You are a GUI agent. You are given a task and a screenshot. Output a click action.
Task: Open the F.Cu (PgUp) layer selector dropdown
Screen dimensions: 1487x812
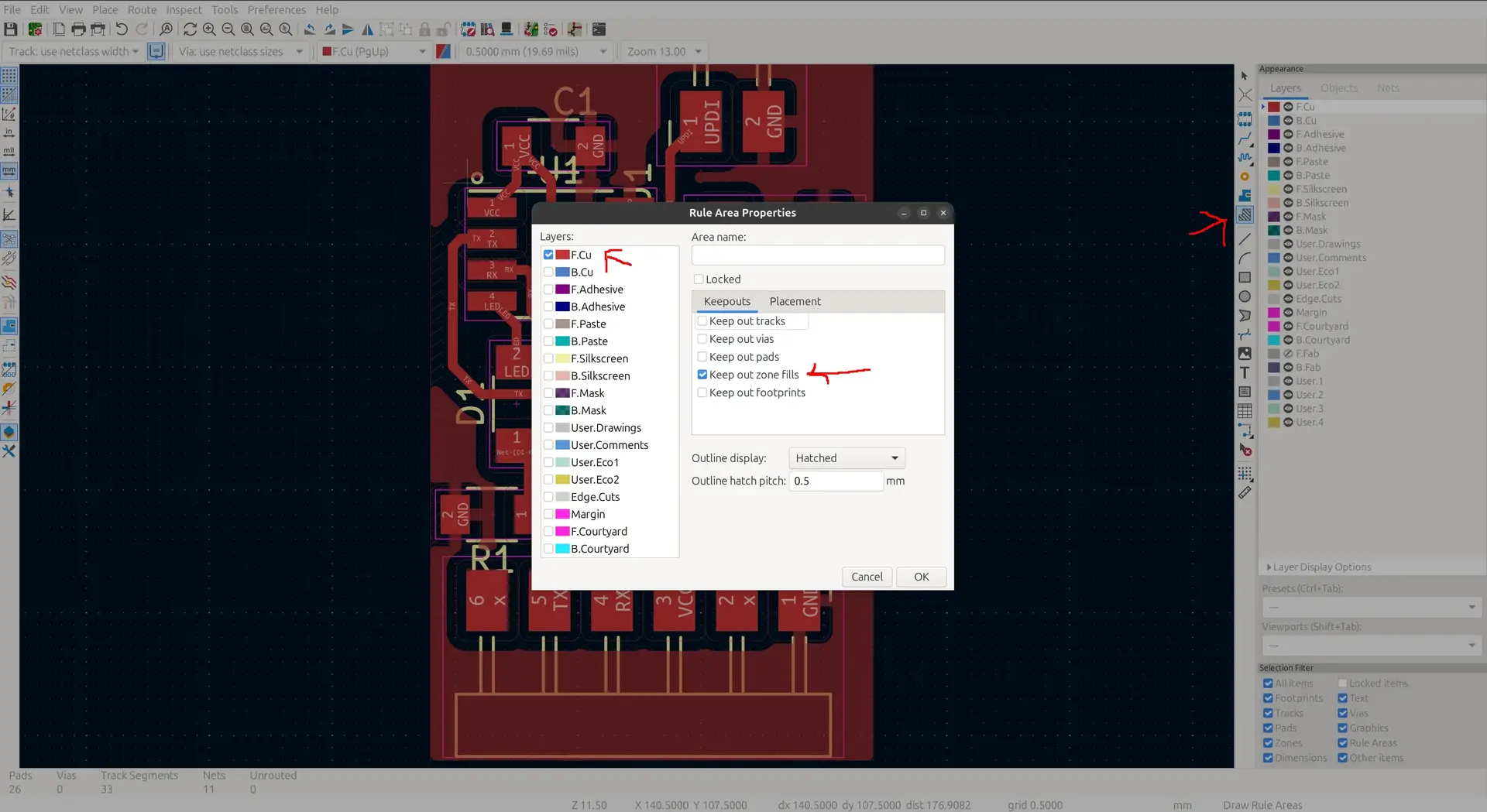(375, 52)
